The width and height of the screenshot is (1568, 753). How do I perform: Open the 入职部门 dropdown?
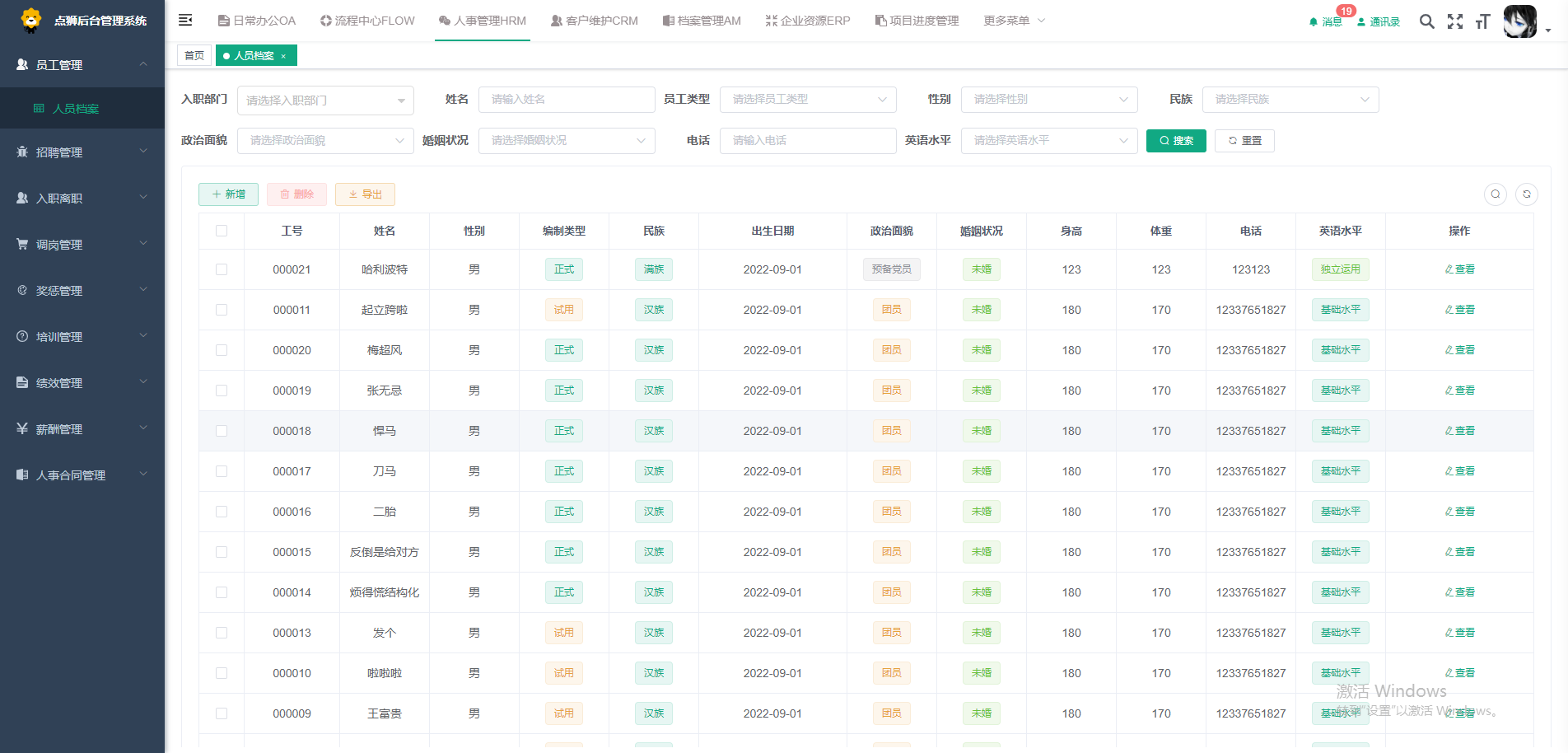(x=325, y=100)
